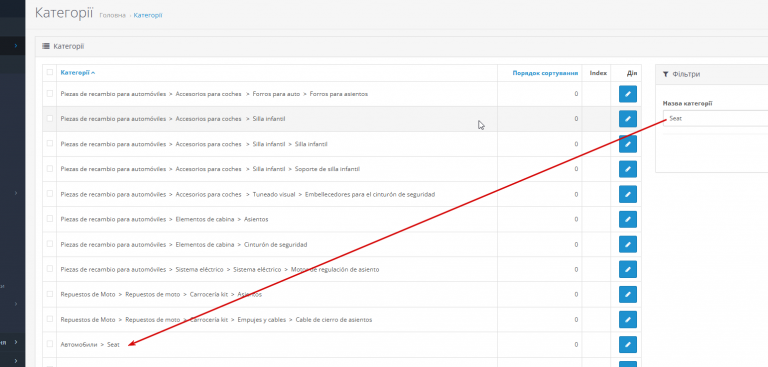
Task: Select all categories with header checkbox
Action: pos(49,73)
